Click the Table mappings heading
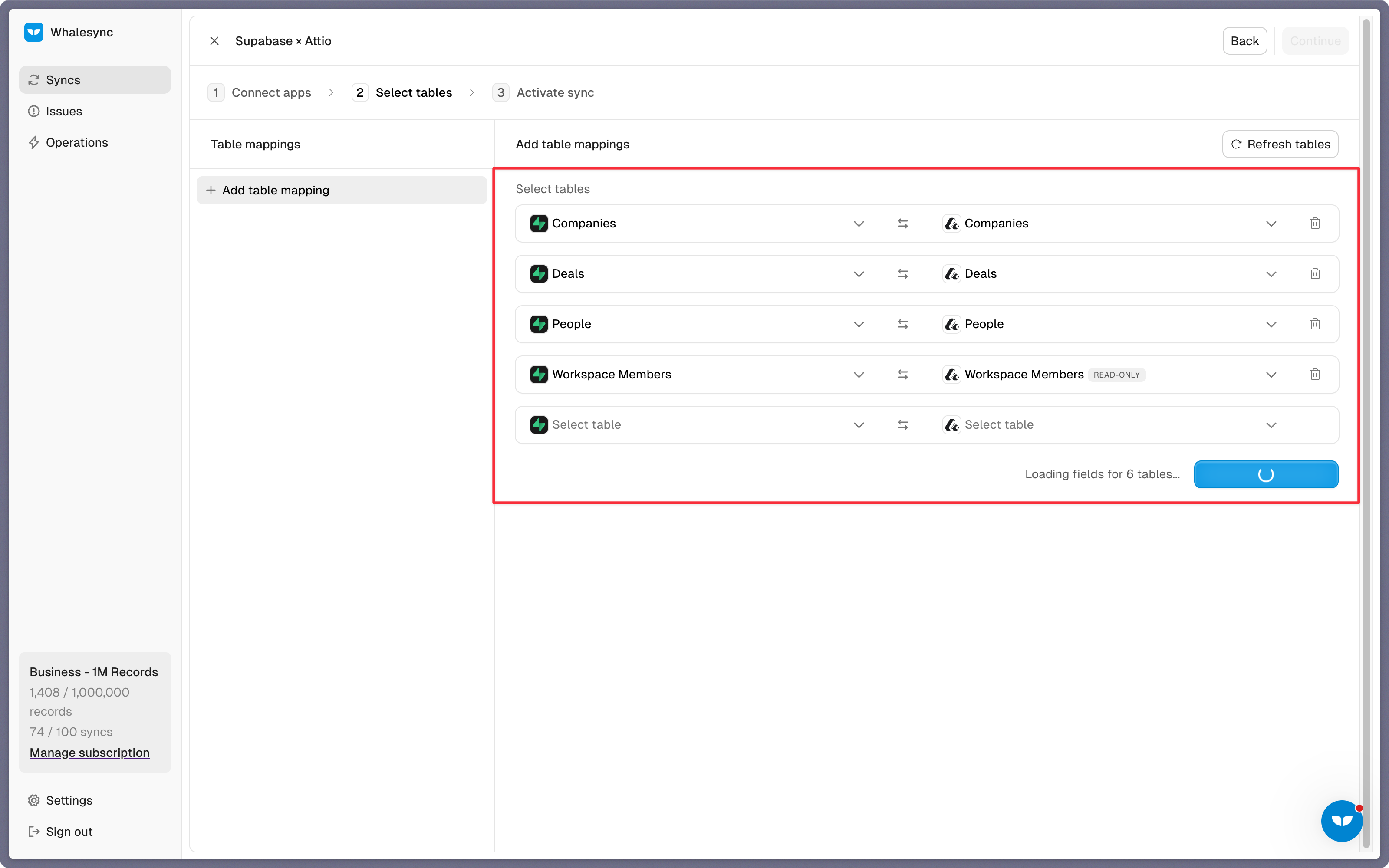Screen dimensions: 1389x868 pyautogui.click(x=255, y=144)
